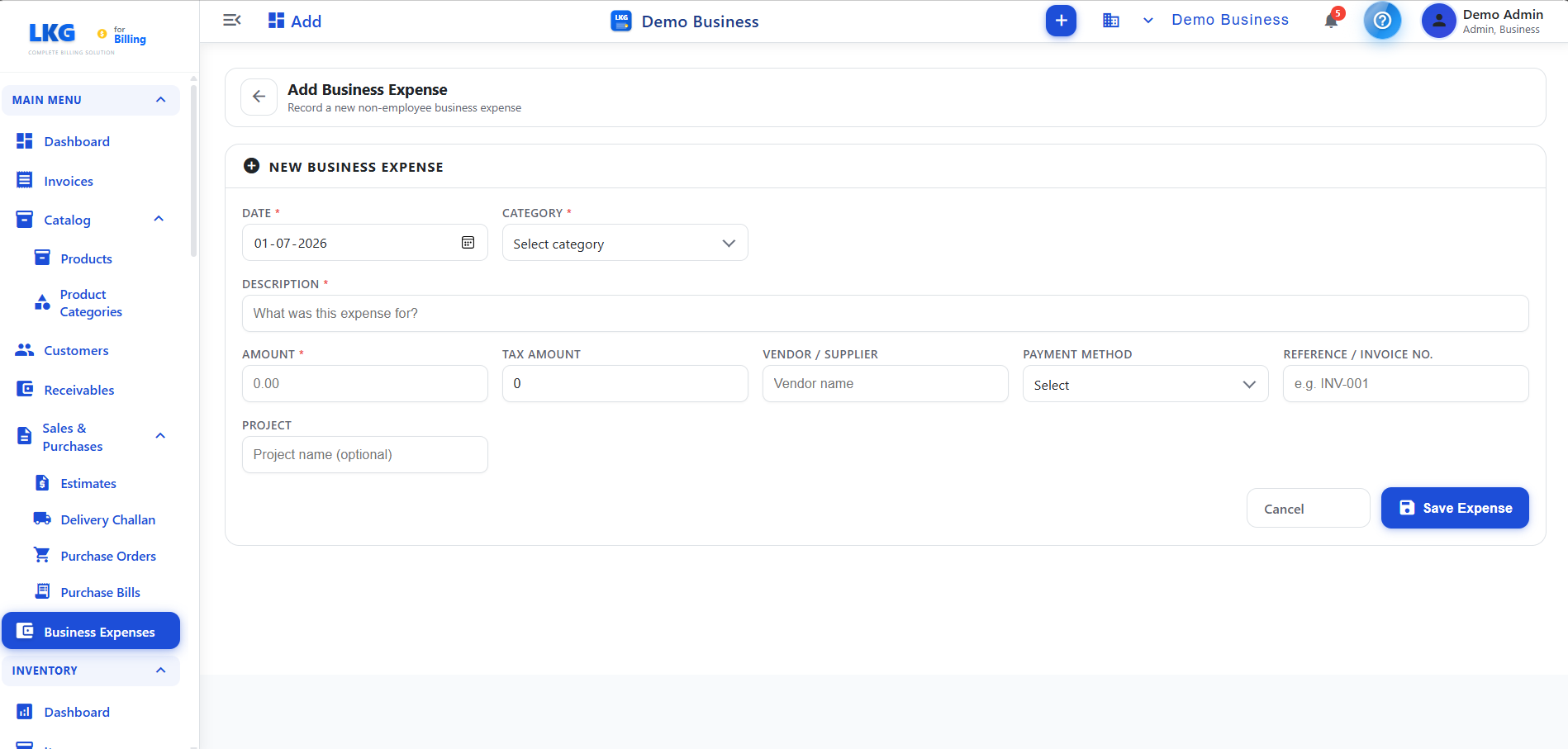Click the Estimates document icon
This screenshot has width=1568, height=749.
42,483
